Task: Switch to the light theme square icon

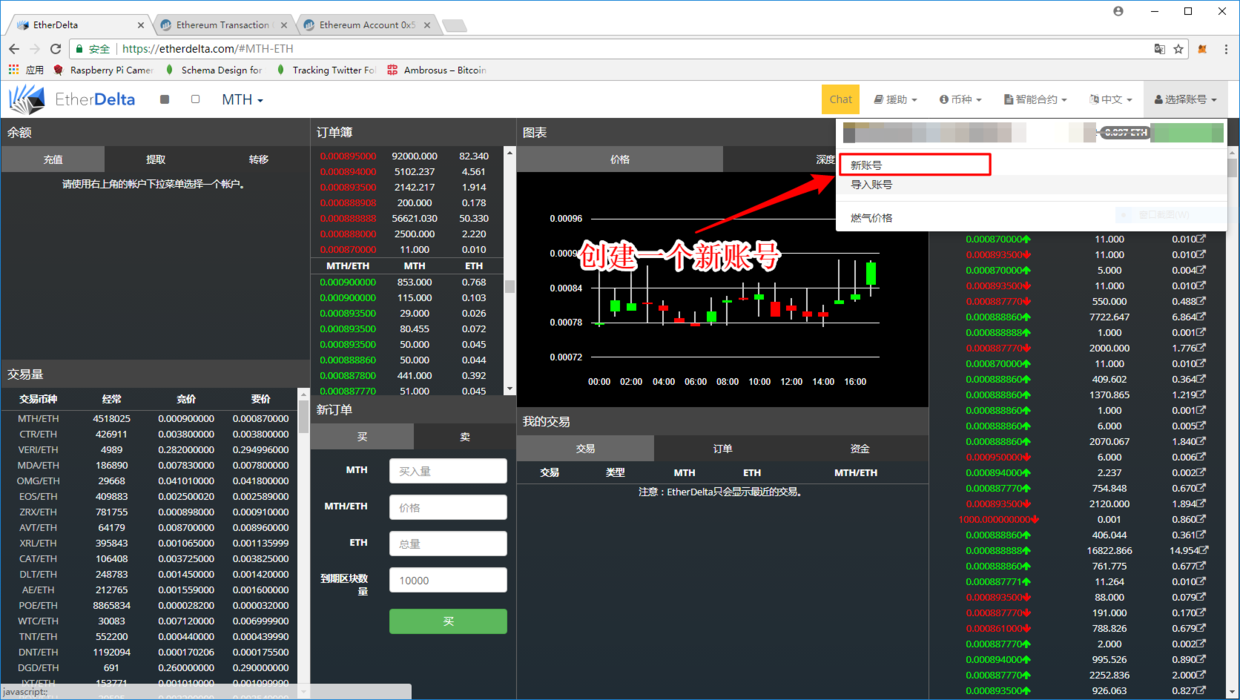Action: tap(195, 99)
